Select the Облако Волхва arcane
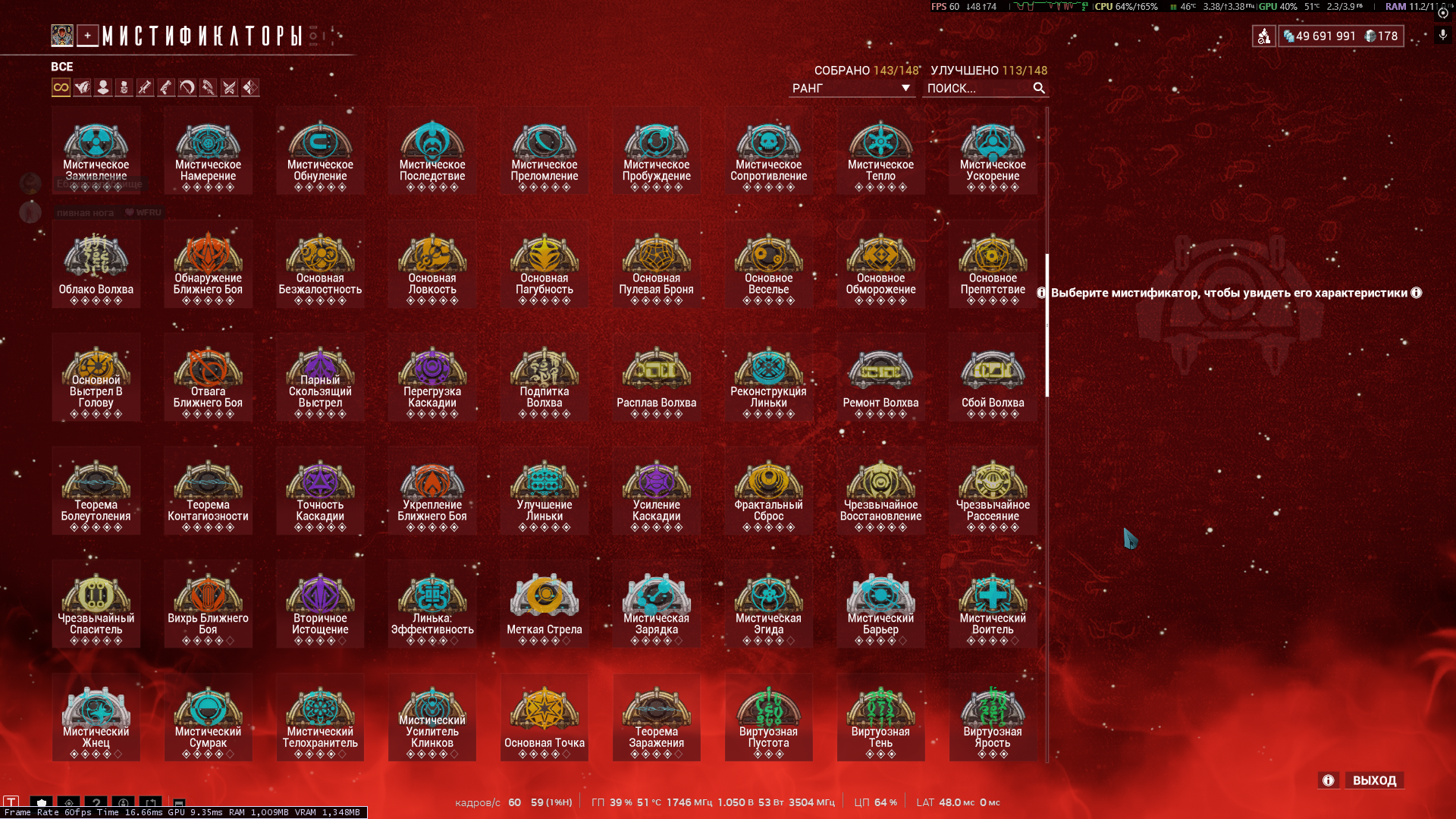Image resolution: width=1456 pixels, height=819 pixels. point(96,264)
